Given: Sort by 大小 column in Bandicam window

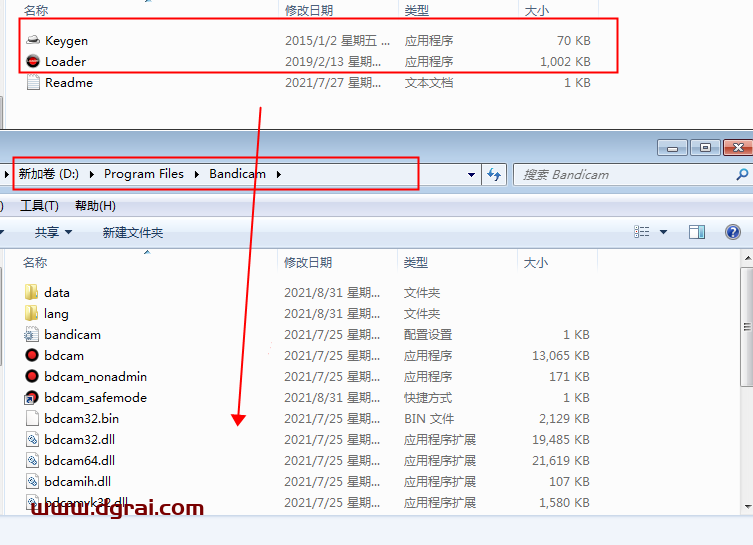Looking at the screenshot, I should click(536, 263).
